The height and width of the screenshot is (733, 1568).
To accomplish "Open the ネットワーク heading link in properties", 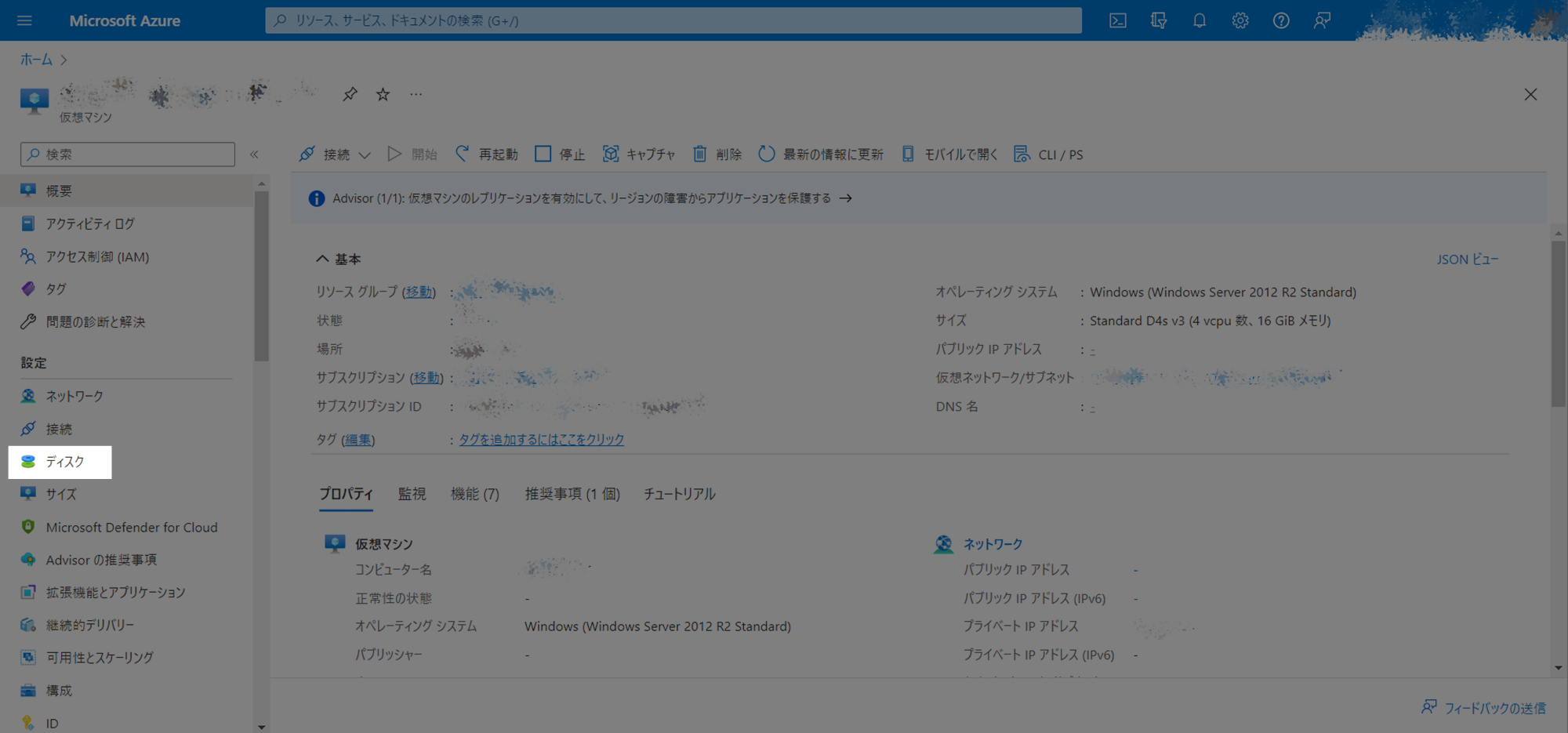I will tap(993, 543).
